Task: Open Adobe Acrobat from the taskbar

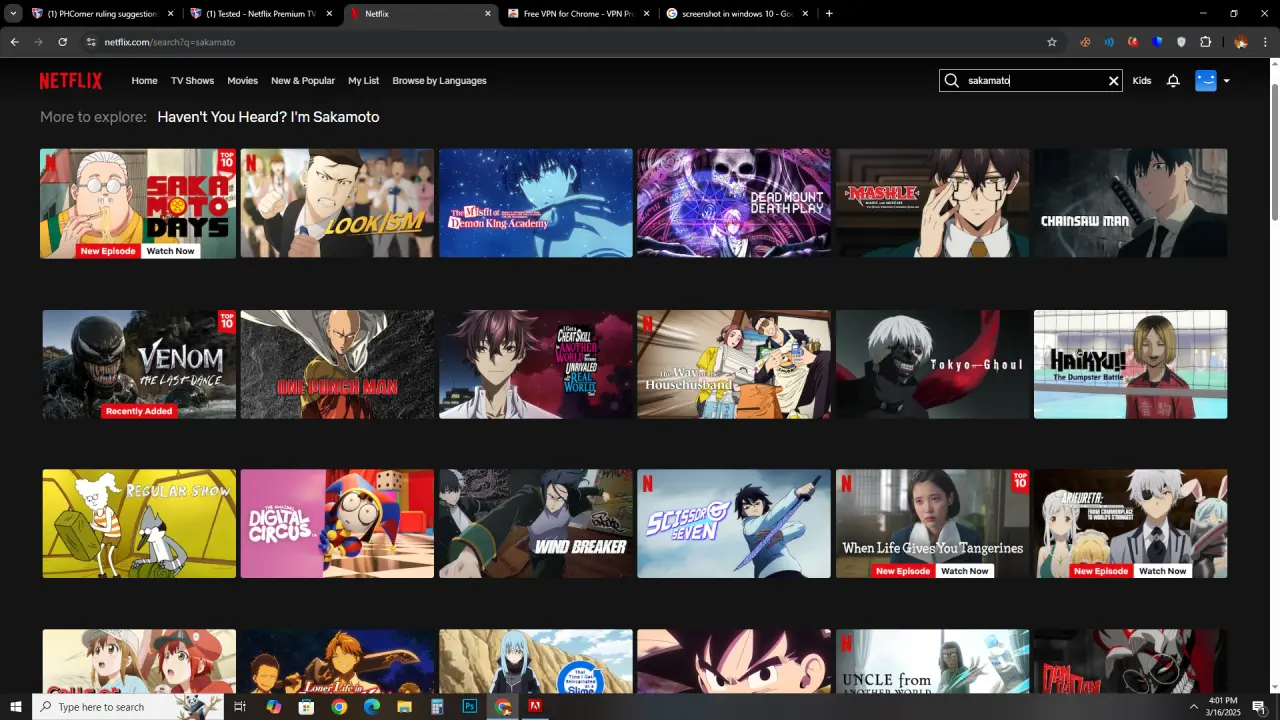Action: 535,707
